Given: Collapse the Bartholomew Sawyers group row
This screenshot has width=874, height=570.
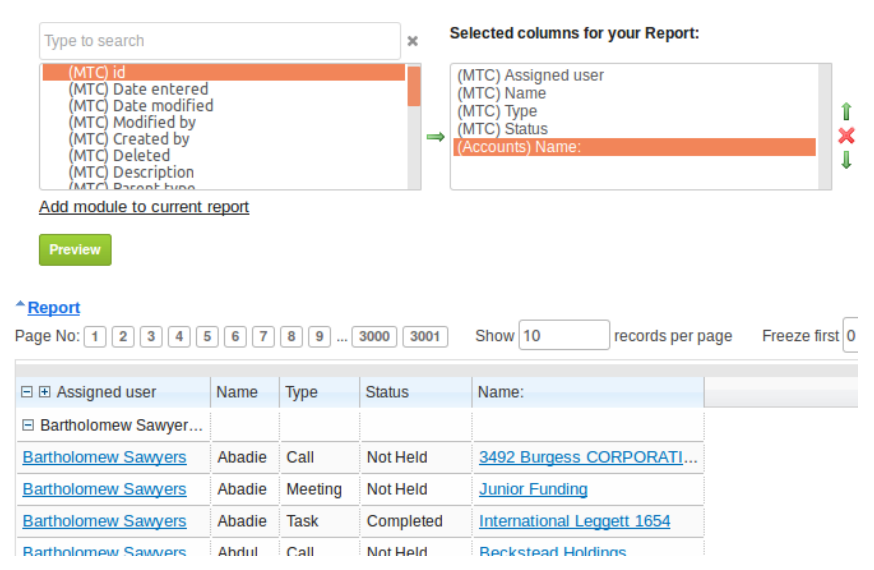Looking at the screenshot, I should (27, 426).
